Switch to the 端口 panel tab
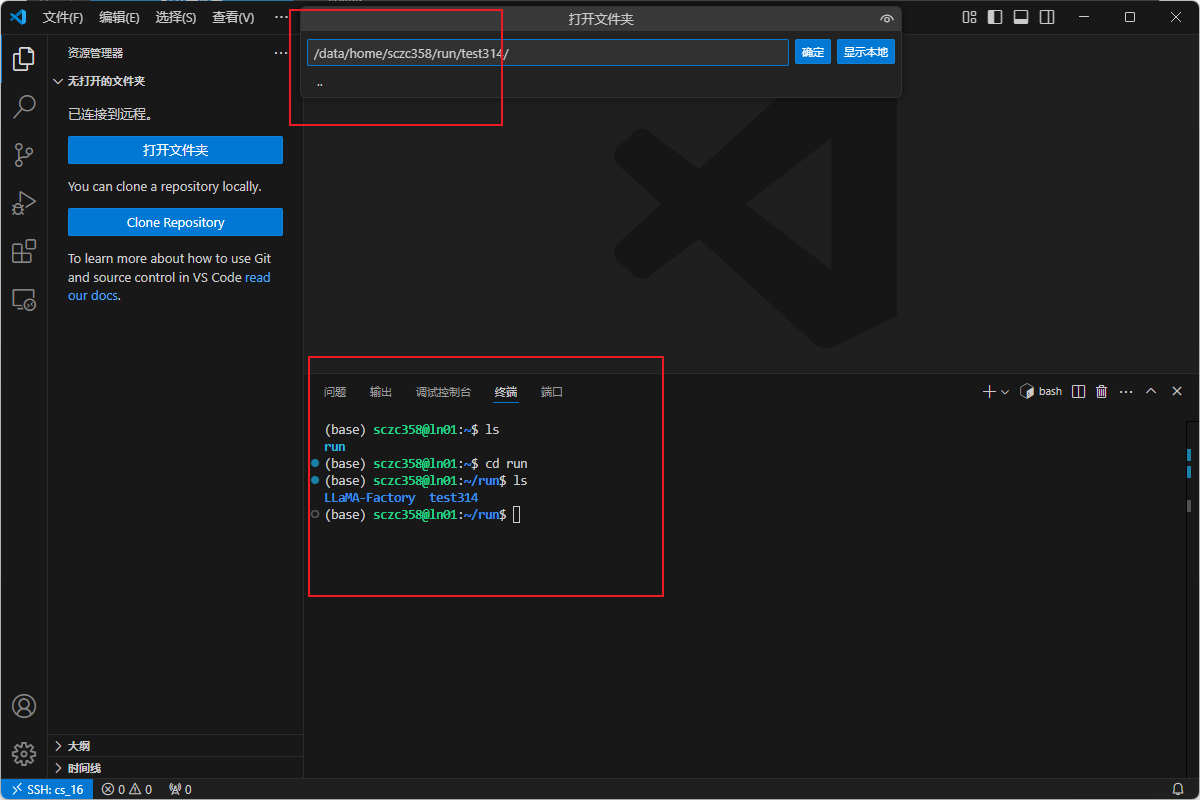The image size is (1200, 800). (552, 392)
